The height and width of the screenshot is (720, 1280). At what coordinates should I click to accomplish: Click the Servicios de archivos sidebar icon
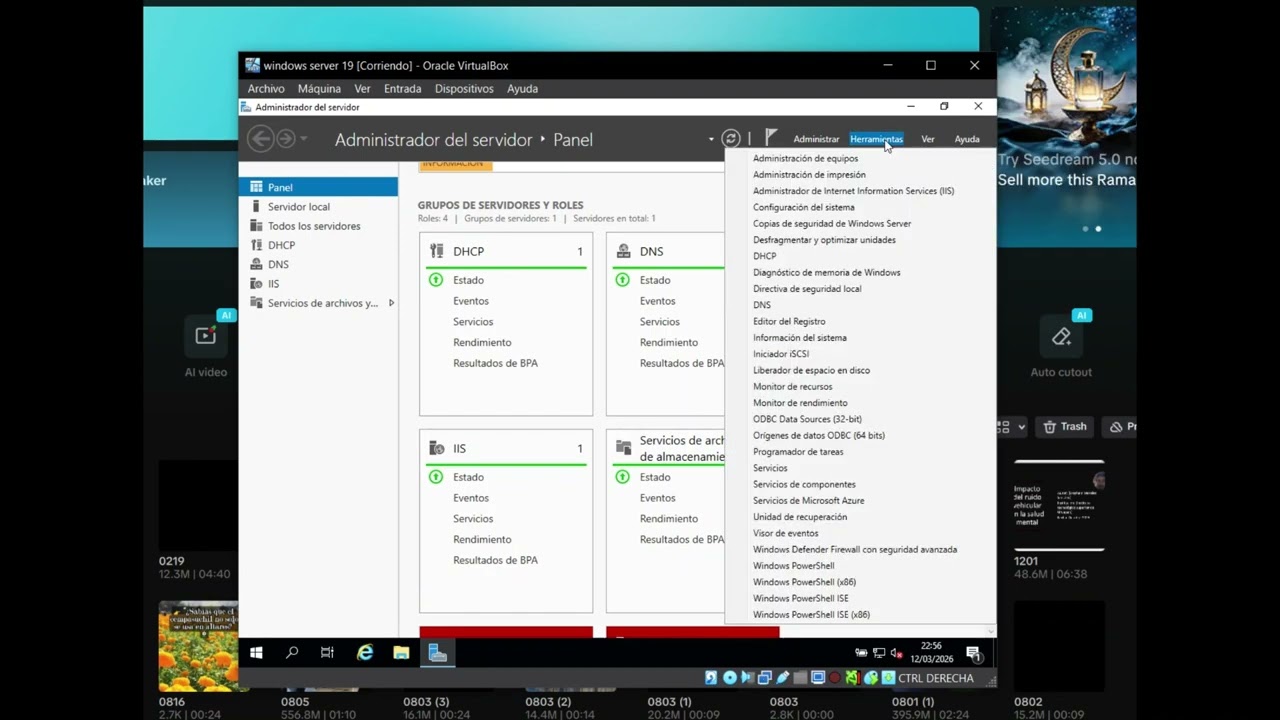(x=256, y=302)
